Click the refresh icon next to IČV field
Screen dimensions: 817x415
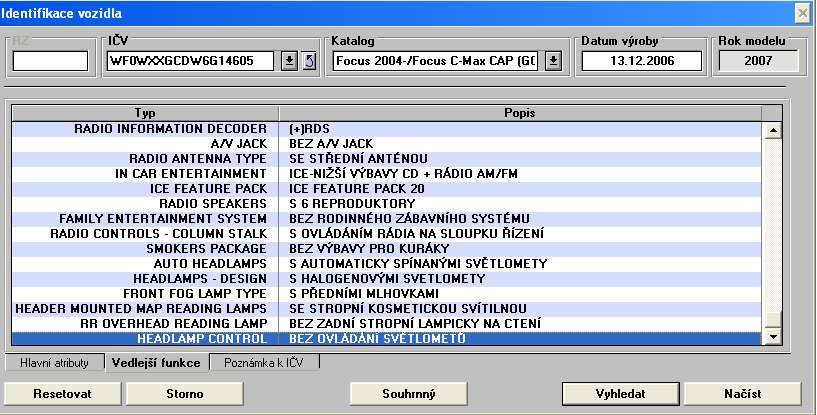point(309,61)
